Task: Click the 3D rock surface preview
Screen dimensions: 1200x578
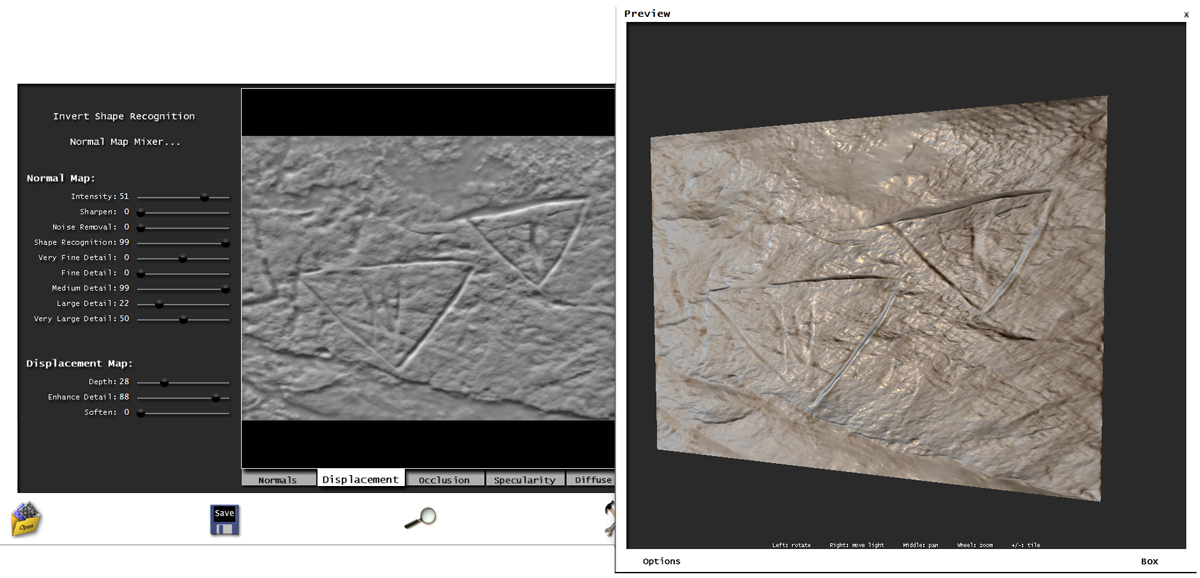Action: coord(880,300)
